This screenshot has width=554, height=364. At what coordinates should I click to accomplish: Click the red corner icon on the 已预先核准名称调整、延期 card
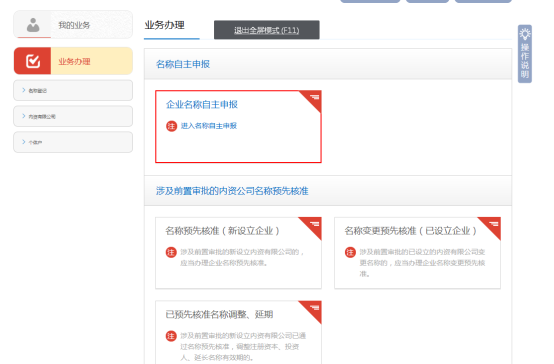pos(313,310)
